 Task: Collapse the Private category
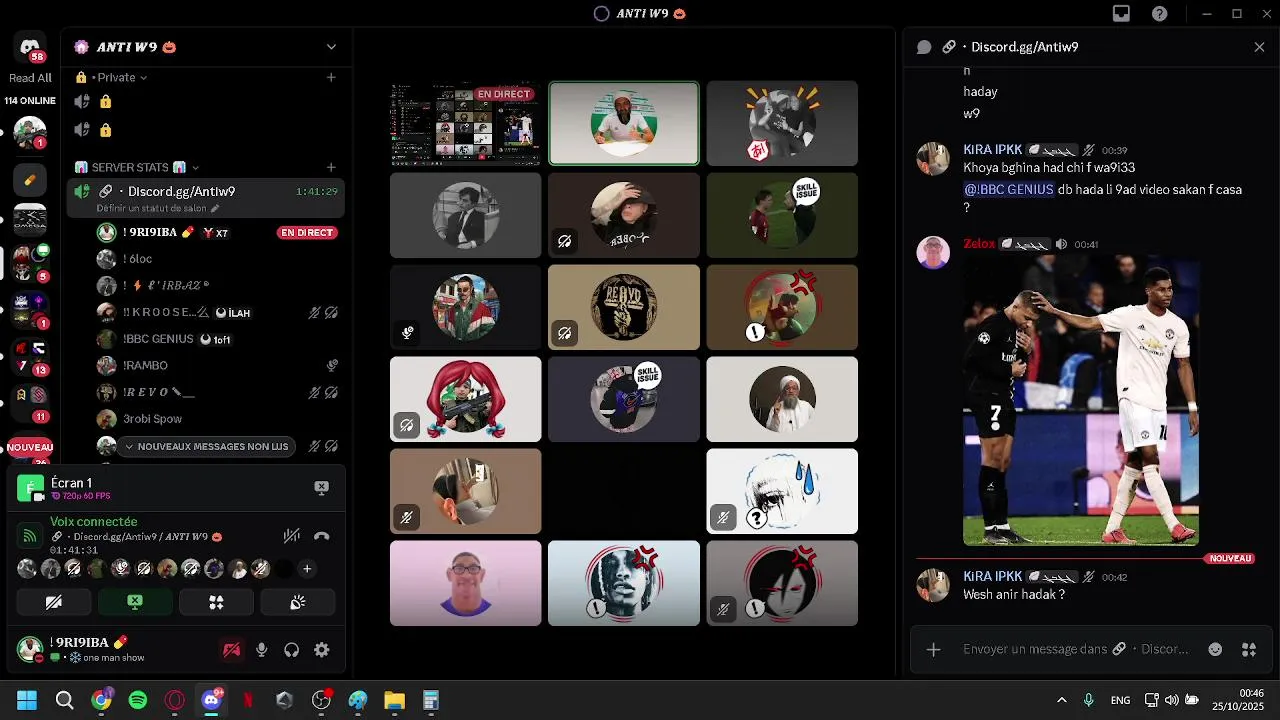tap(121, 77)
